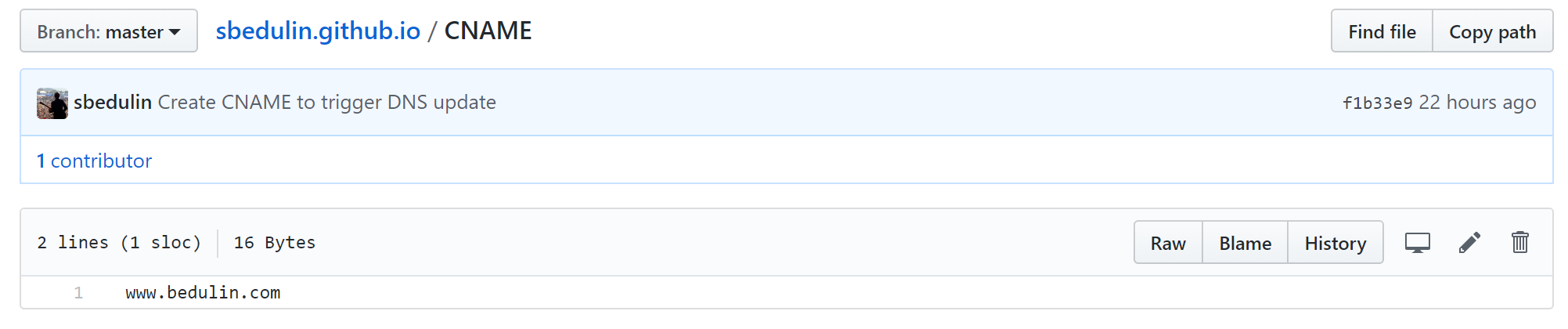Open the Branch: master dropdown
Image resolution: width=1568 pixels, height=329 pixels.
[x=109, y=31]
